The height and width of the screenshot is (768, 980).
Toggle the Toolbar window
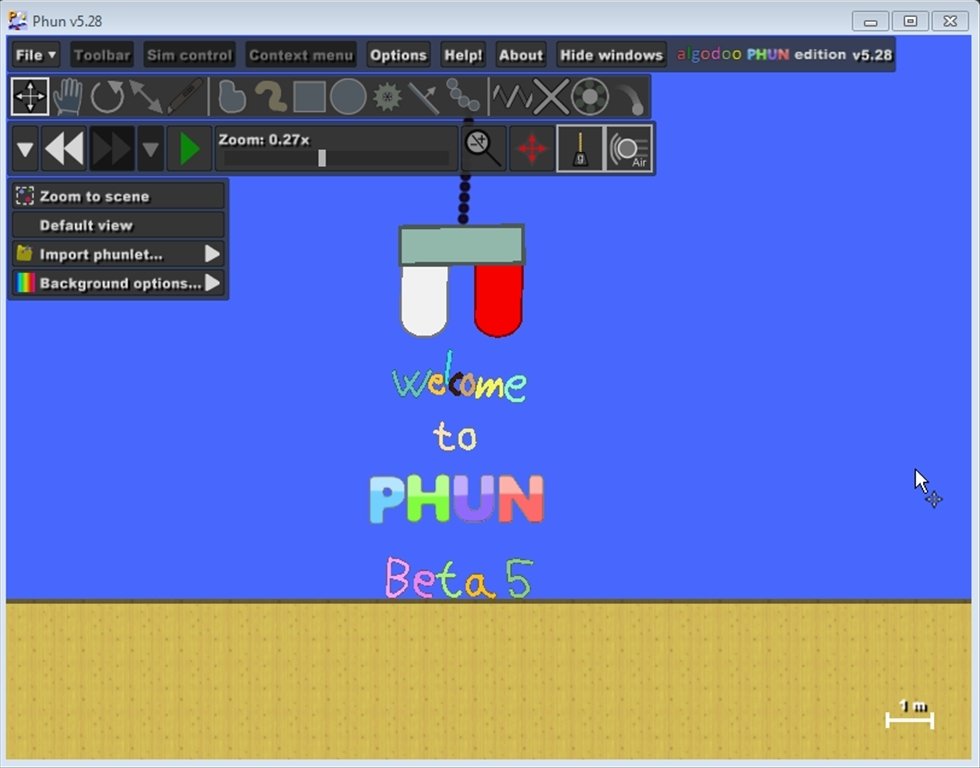102,55
